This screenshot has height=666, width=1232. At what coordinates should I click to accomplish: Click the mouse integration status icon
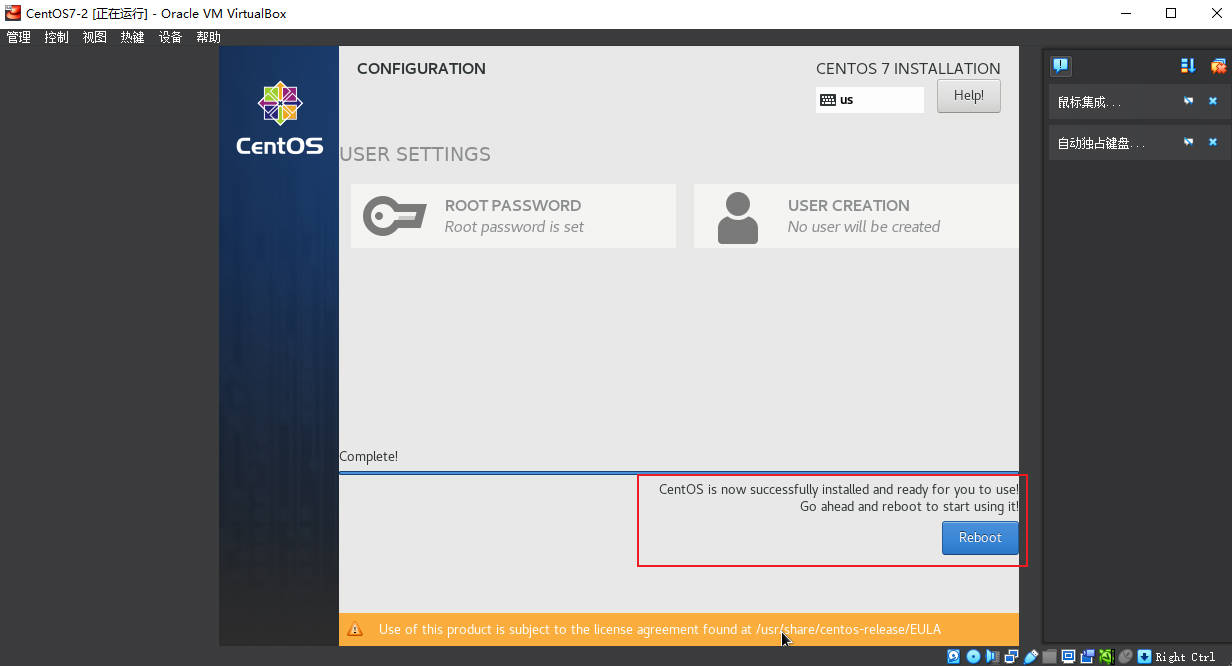1126,656
